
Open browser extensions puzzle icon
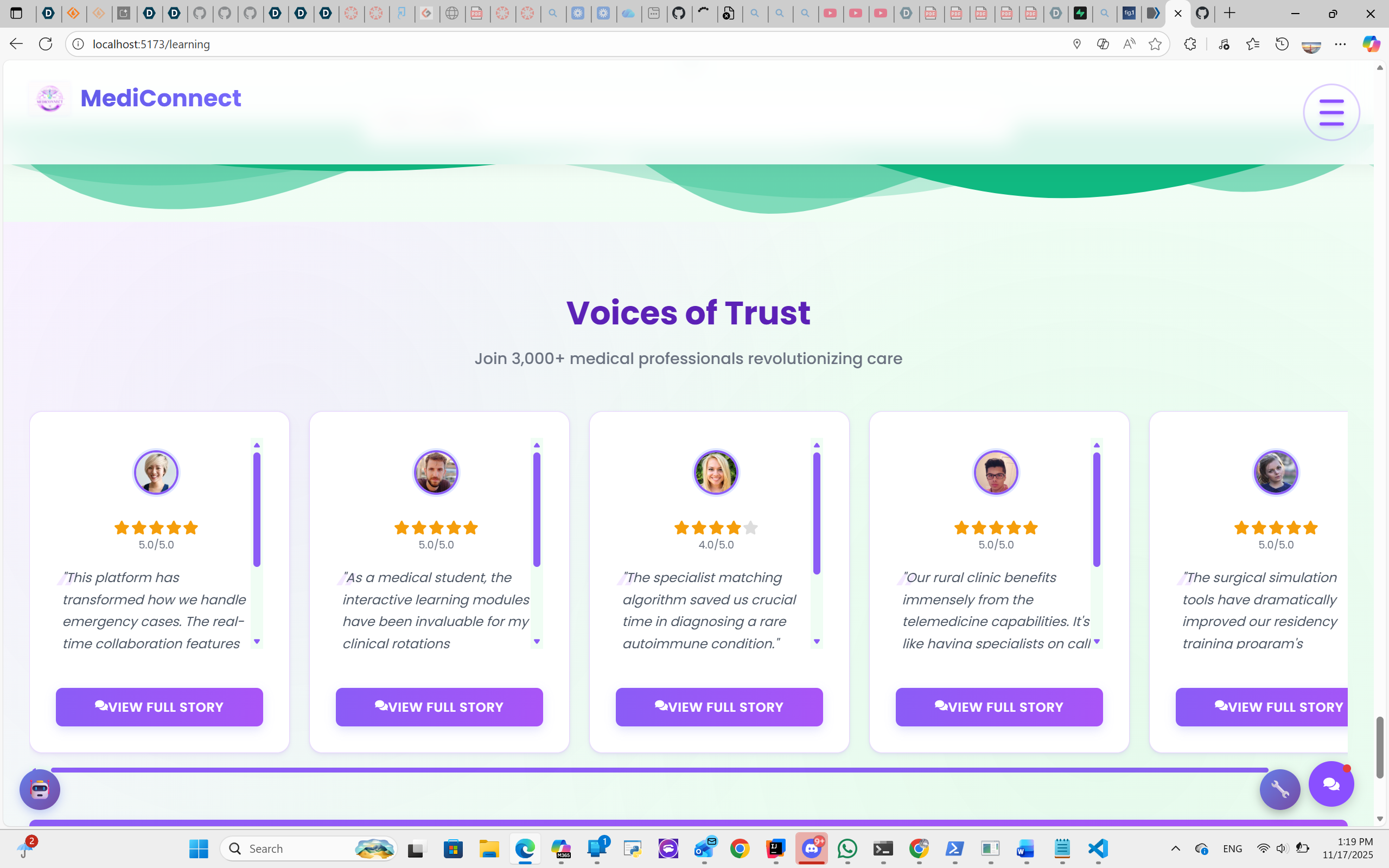[1190, 44]
